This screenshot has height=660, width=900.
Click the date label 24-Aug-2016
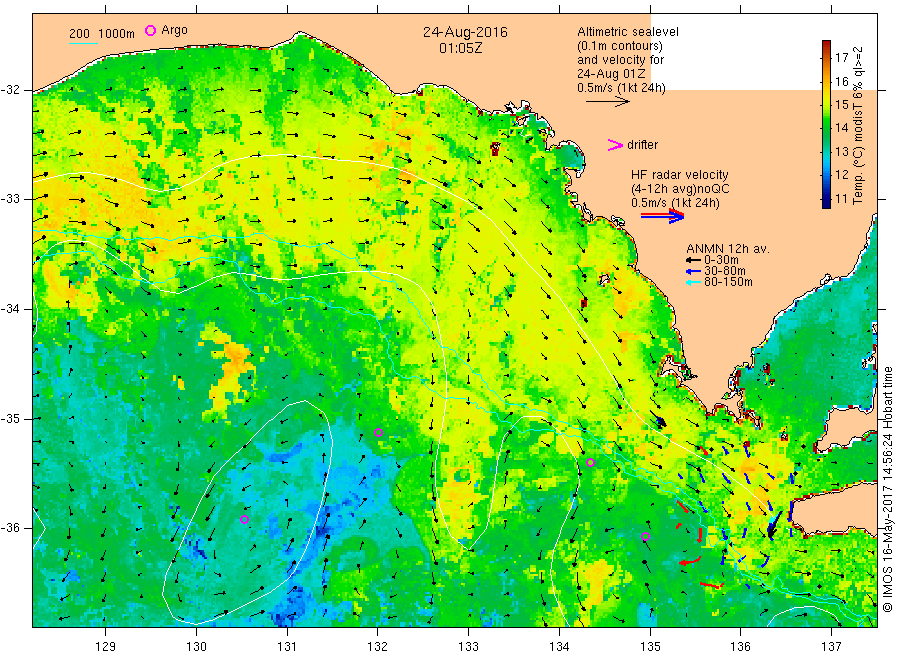(x=465, y=32)
